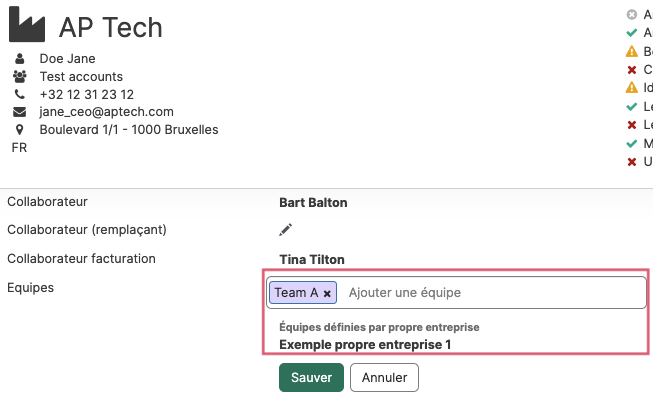Click the envelope icon beside the email address
This screenshot has width=653, height=396.
coord(20,112)
